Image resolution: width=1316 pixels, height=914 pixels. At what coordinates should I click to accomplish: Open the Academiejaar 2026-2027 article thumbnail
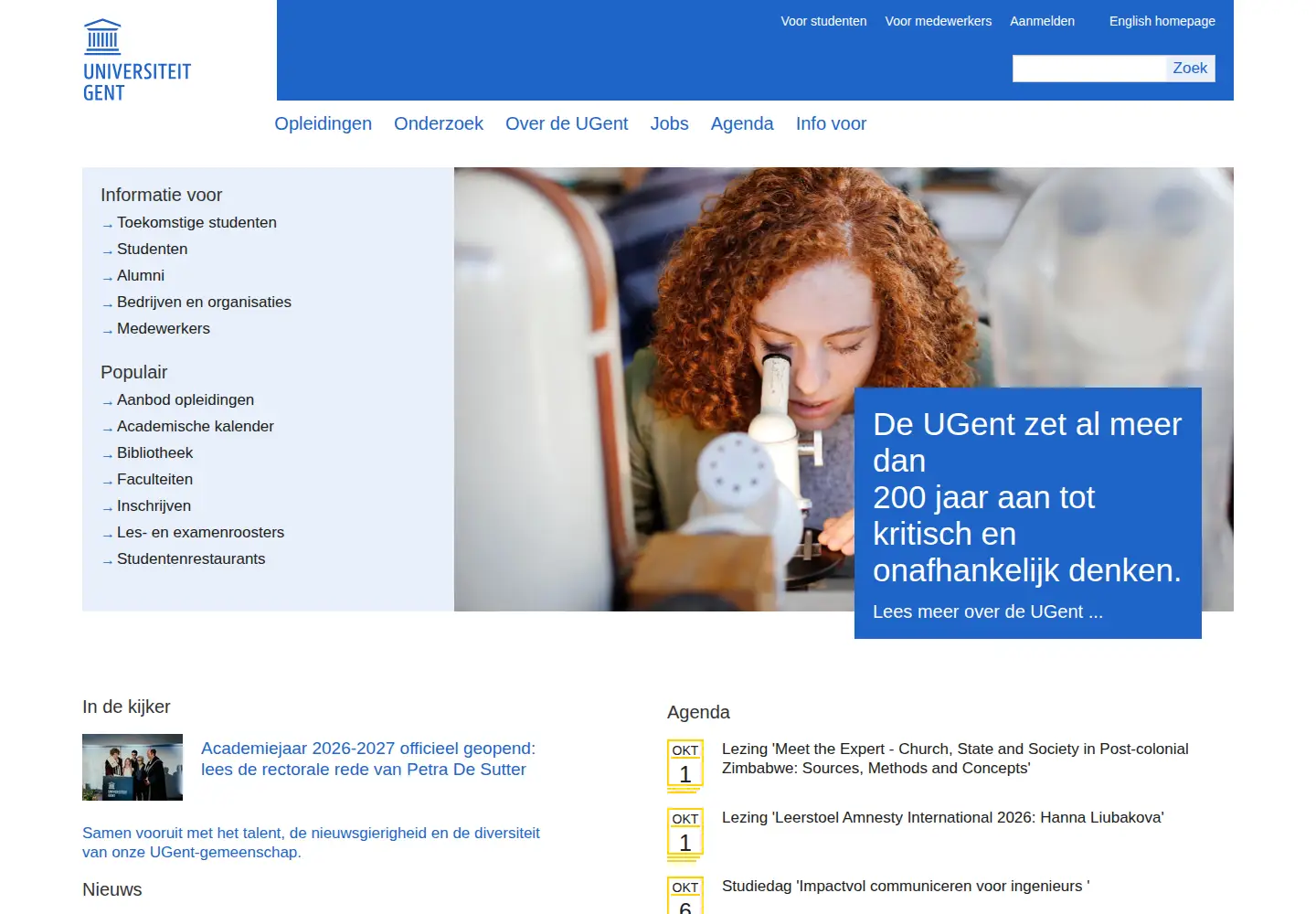[133, 767]
